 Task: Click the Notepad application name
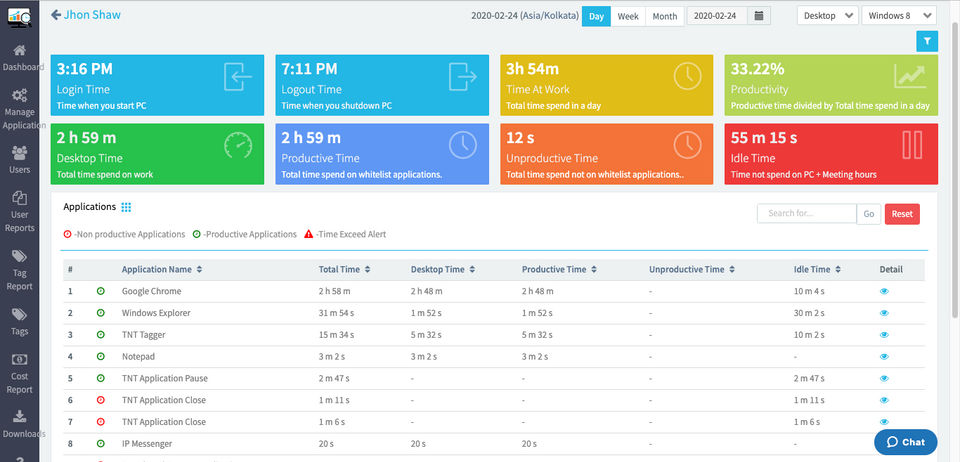[x=138, y=357]
